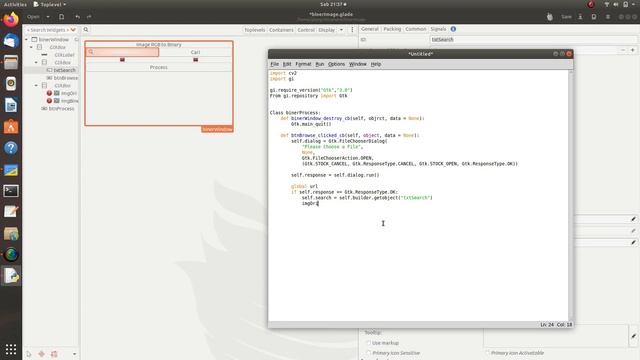Screen dimensions: 640x360
Task: Open dropdown arrow next to Open button
Action: coord(48,17)
